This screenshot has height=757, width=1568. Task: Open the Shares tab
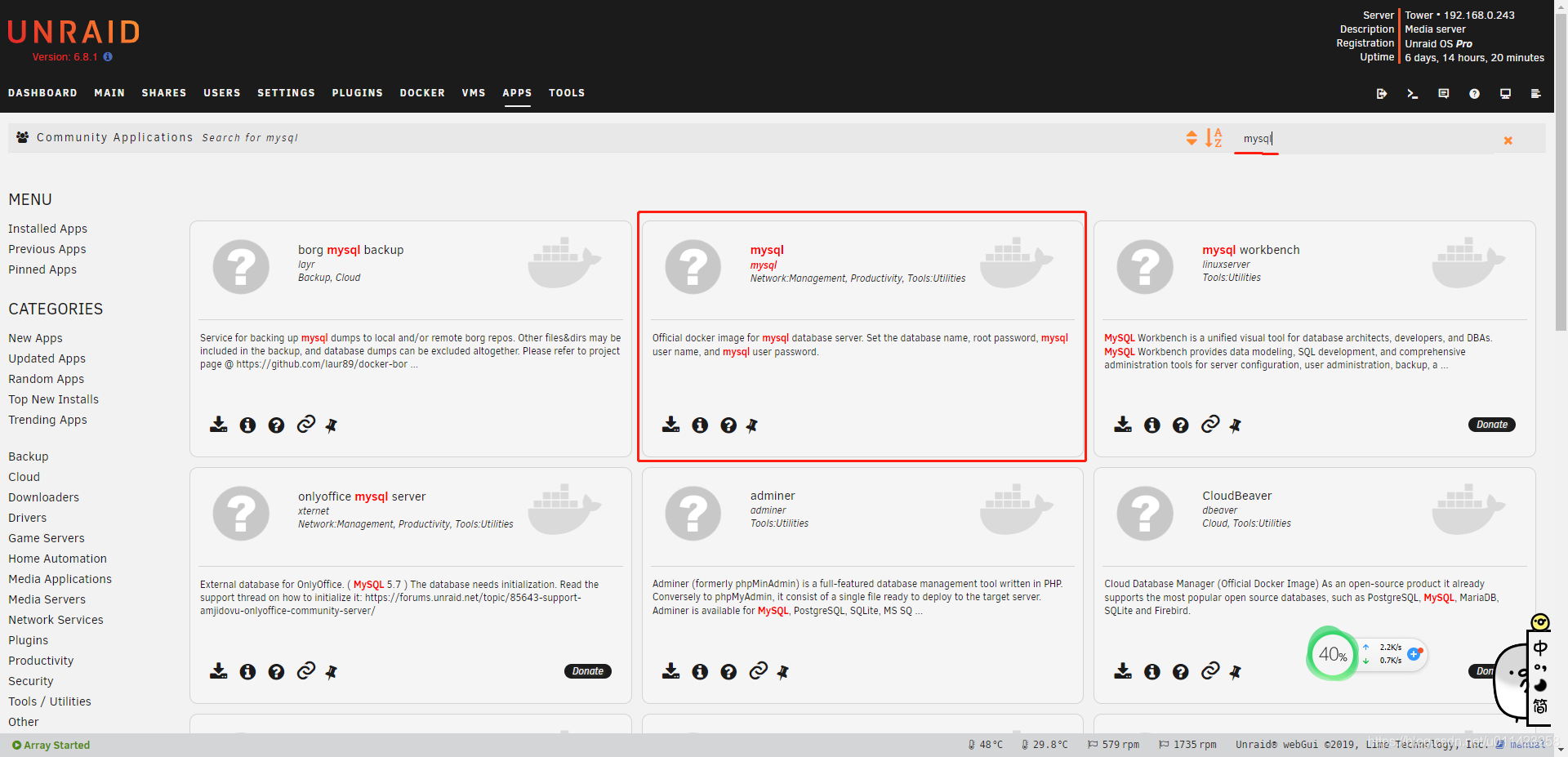tap(164, 93)
